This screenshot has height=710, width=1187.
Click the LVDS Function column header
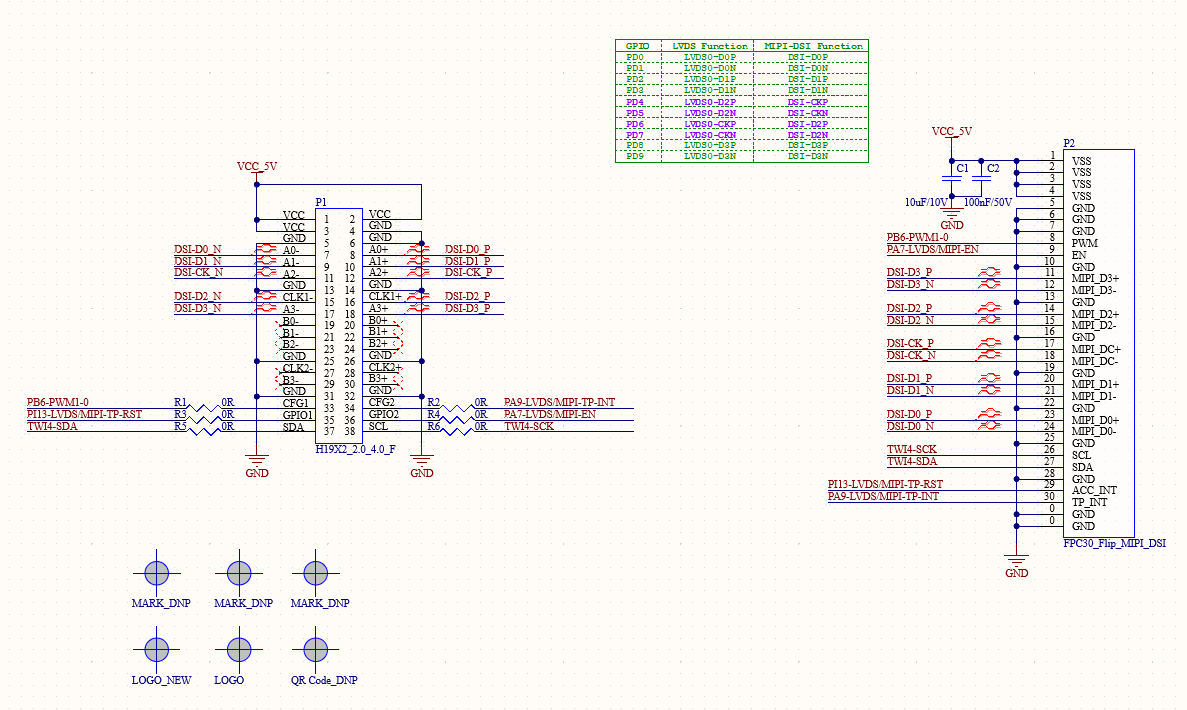coord(710,46)
